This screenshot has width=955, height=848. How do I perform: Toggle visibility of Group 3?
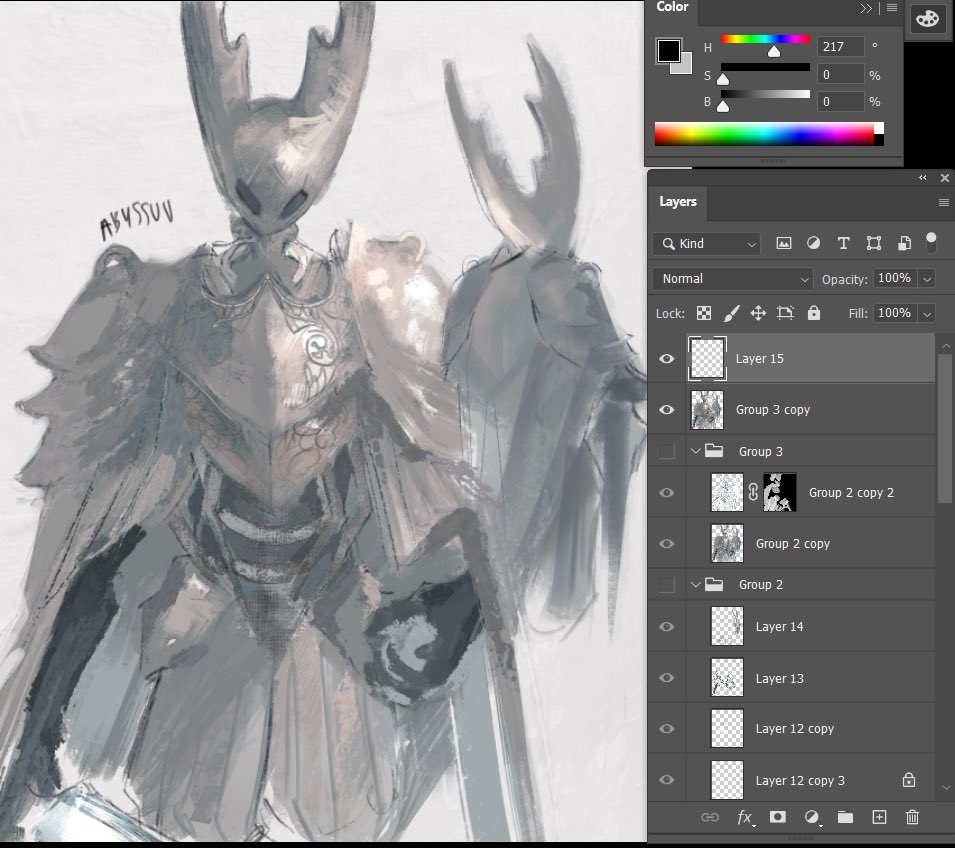click(x=666, y=451)
